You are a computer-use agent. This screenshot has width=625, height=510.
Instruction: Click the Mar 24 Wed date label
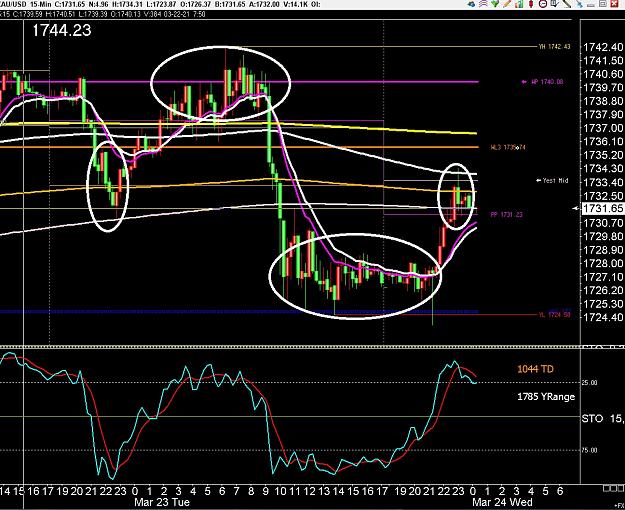click(502, 502)
